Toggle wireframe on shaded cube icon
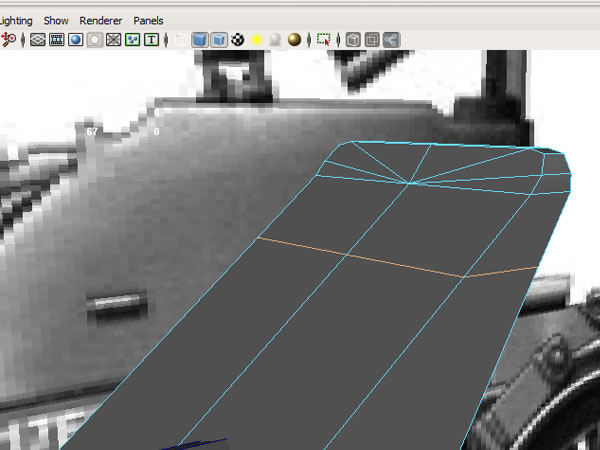This screenshot has height=450, width=600. pyautogui.click(x=219, y=40)
